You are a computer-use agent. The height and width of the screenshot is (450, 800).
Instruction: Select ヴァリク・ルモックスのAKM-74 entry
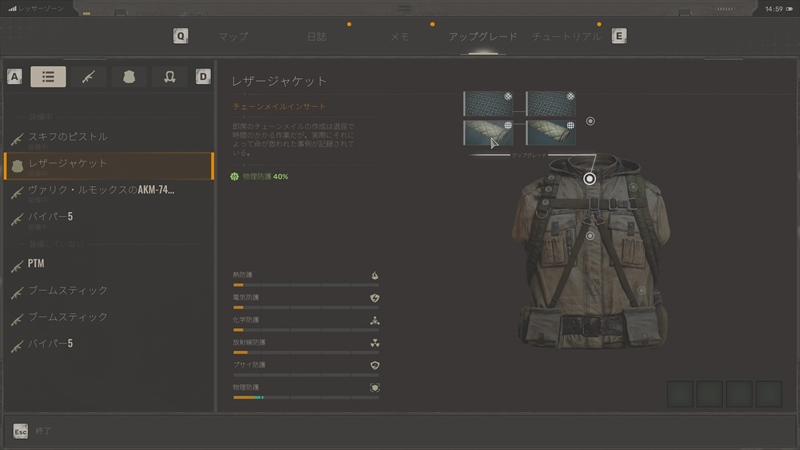(109, 192)
